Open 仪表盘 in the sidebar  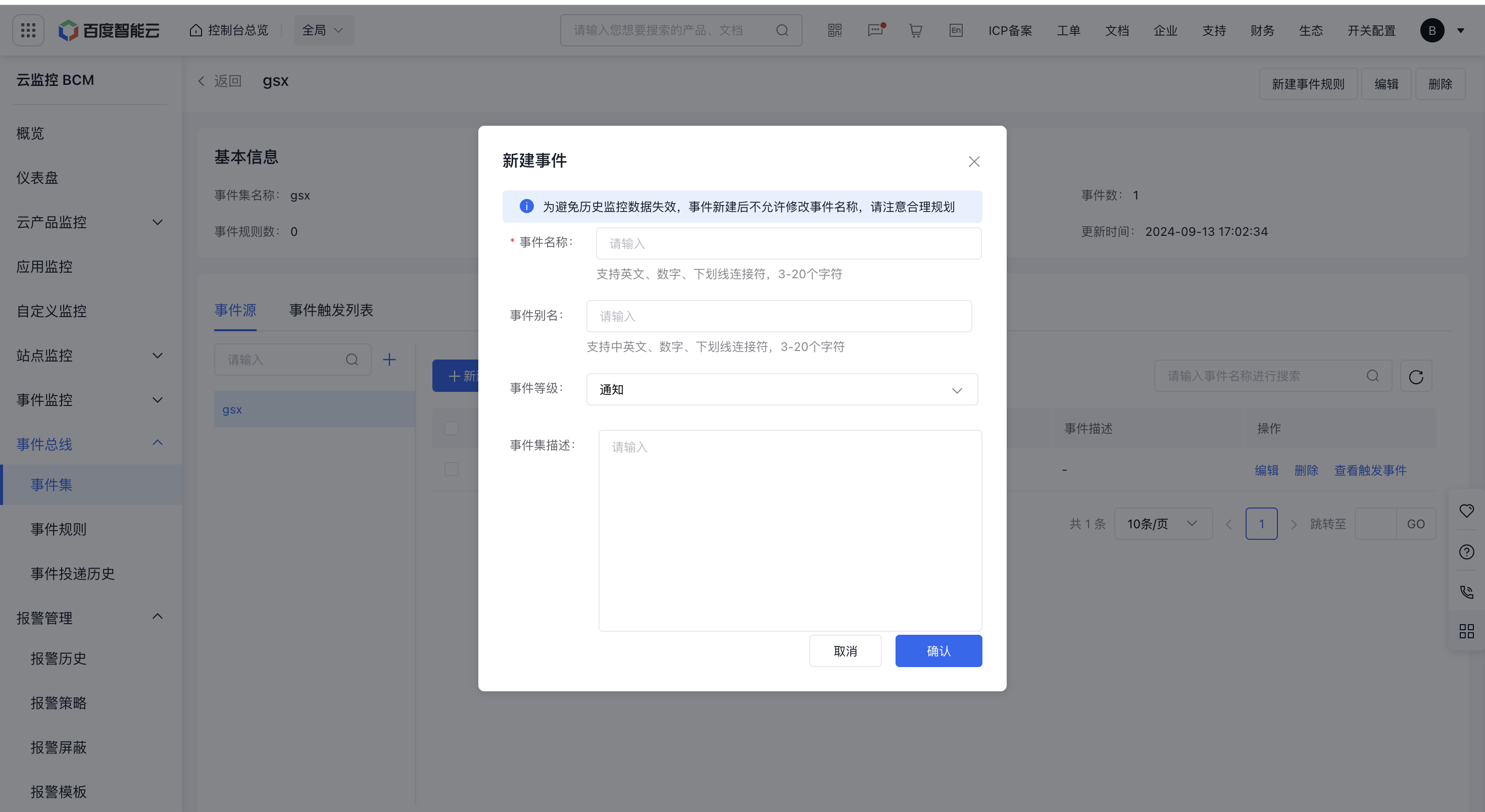coord(37,178)
